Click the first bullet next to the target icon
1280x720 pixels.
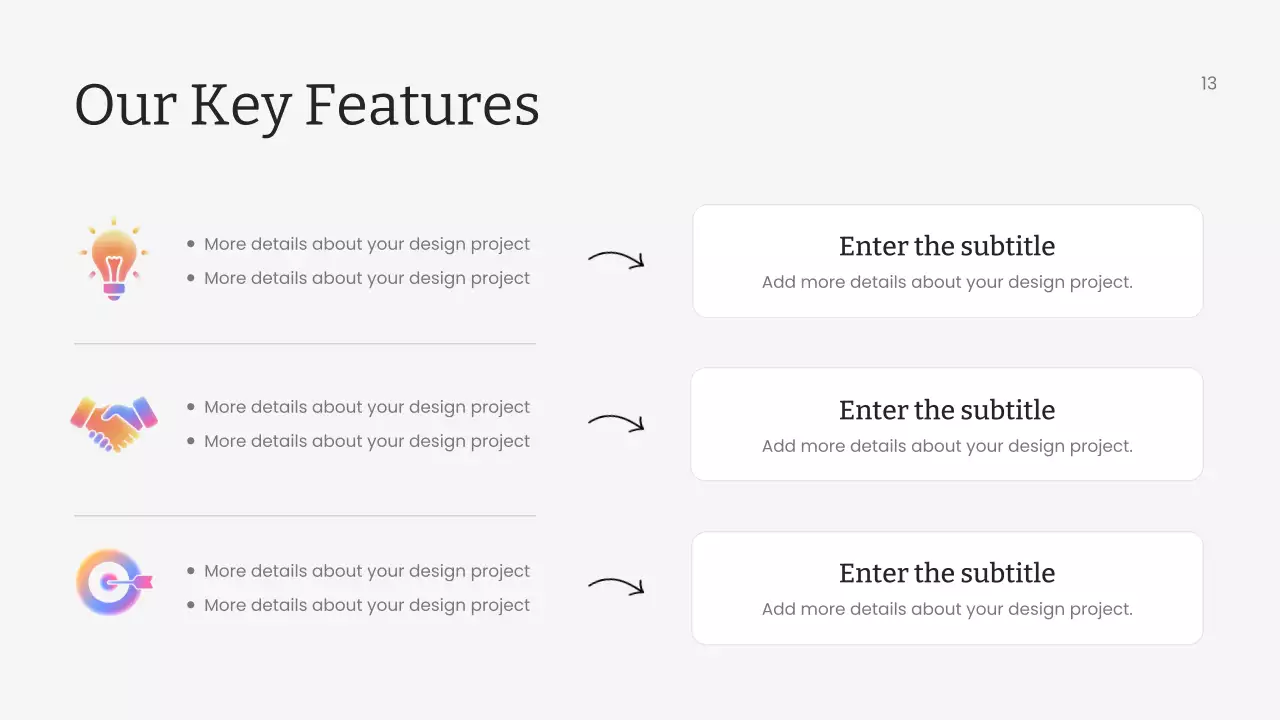367,571
